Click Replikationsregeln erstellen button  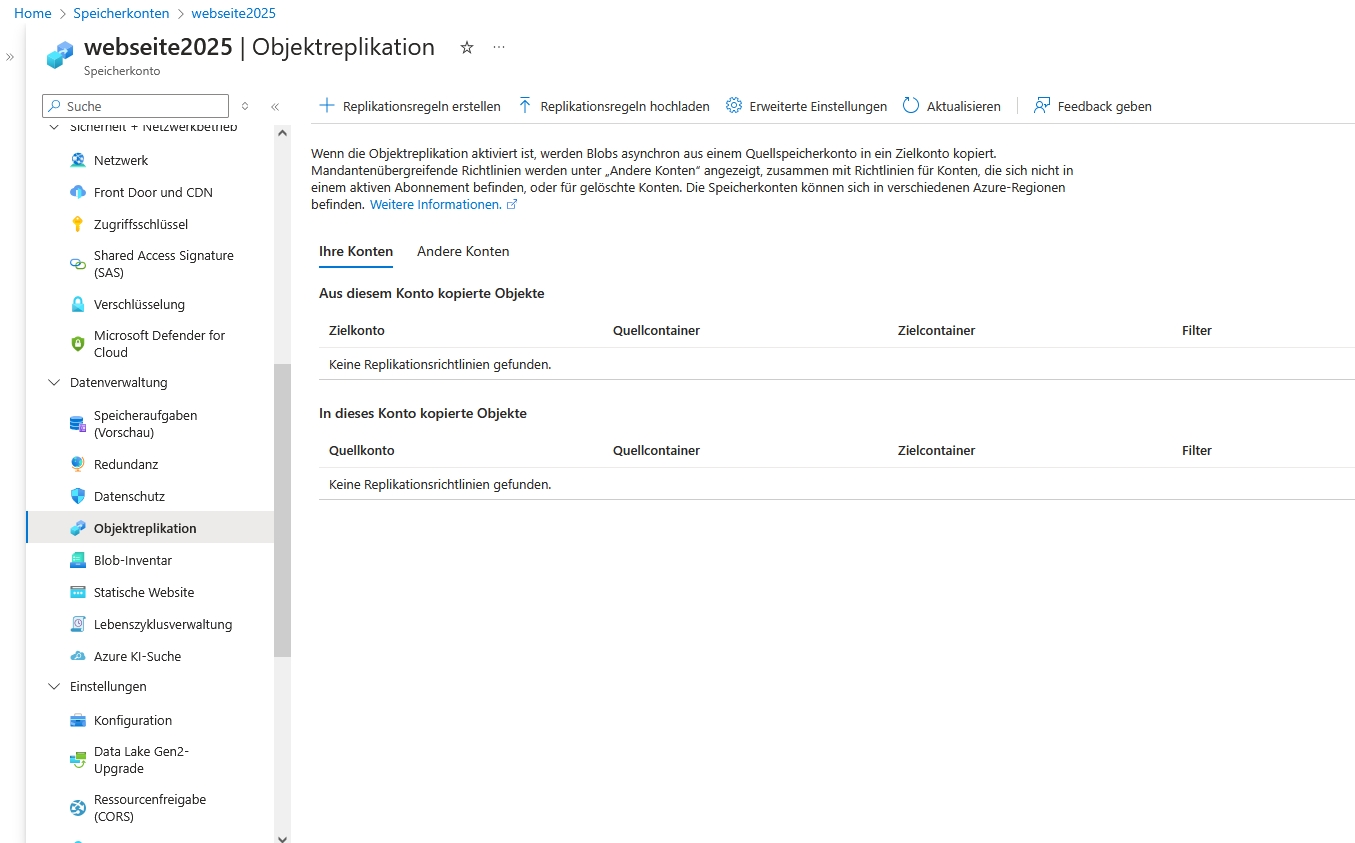410,106
